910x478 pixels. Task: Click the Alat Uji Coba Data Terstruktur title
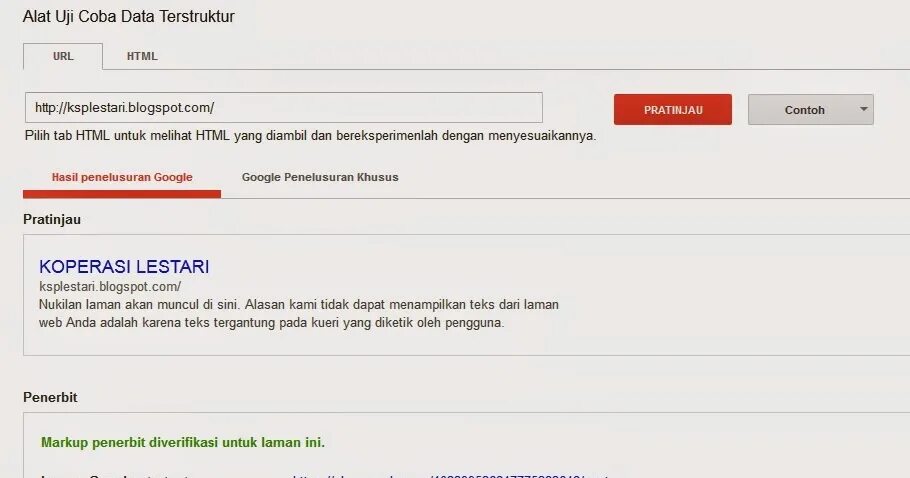(x=129, y=16)
